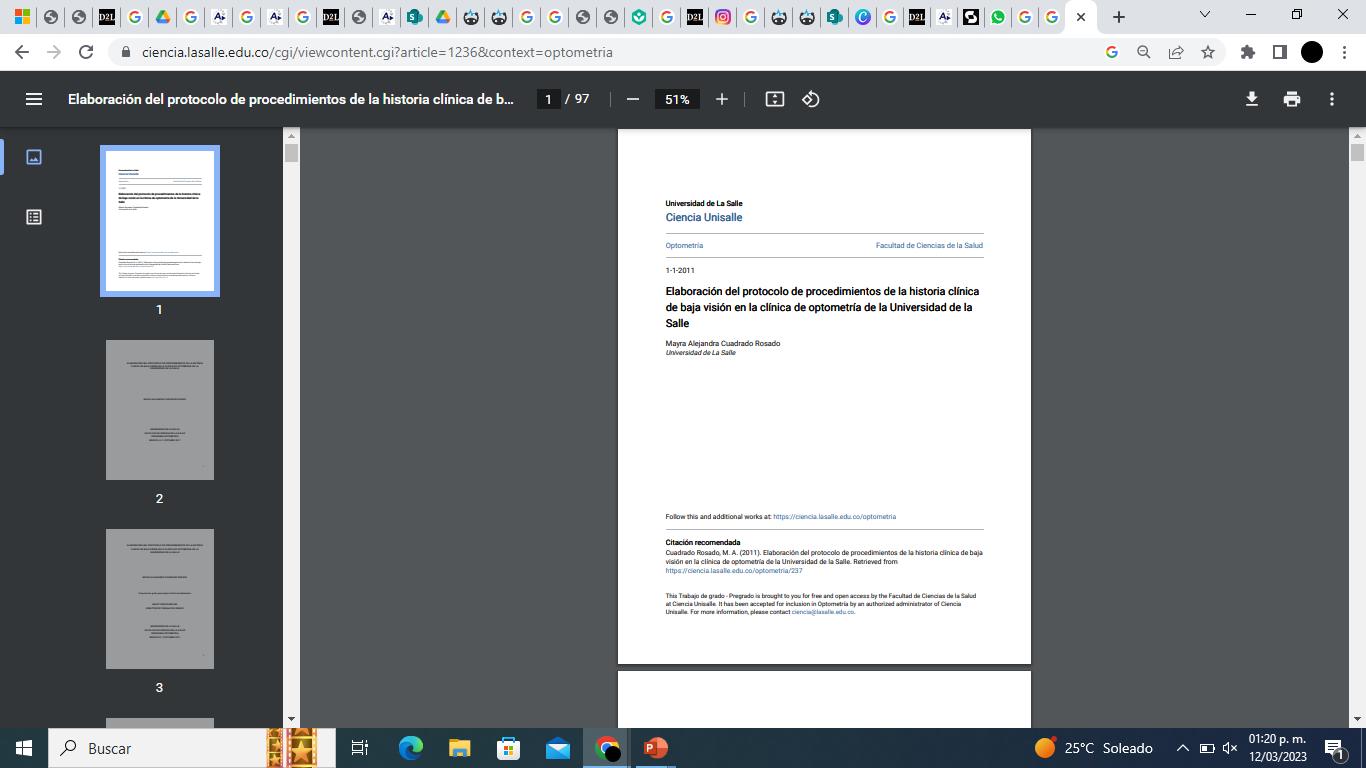Click the document title in PDF toolbar
This screenshot has width=1366, height=768.
click(291, 99)
